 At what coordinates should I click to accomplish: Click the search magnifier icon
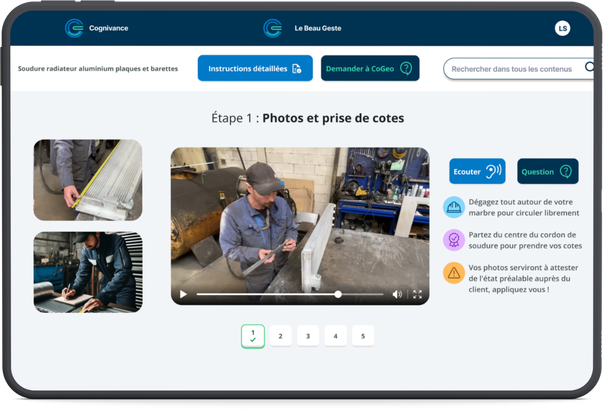click(590, 67)
